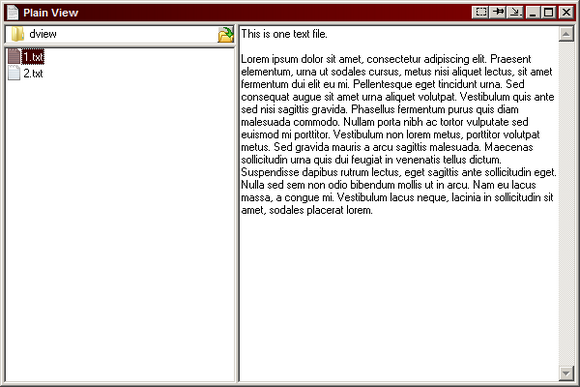
Task: Select the file named 1.txt
Action: (33, 57)
